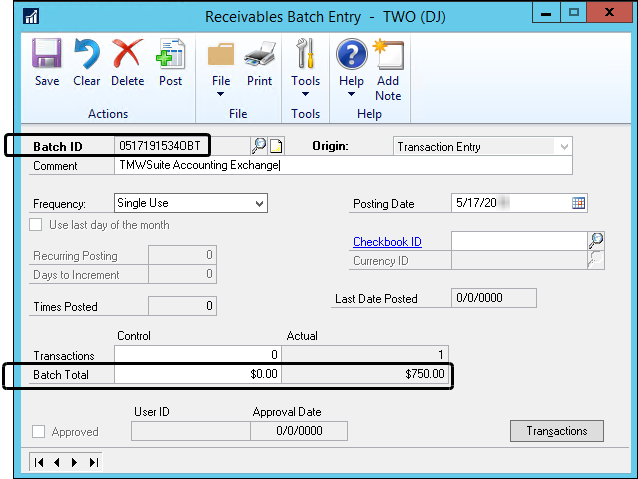Open the Batch ID lookup magnifier

231,146
